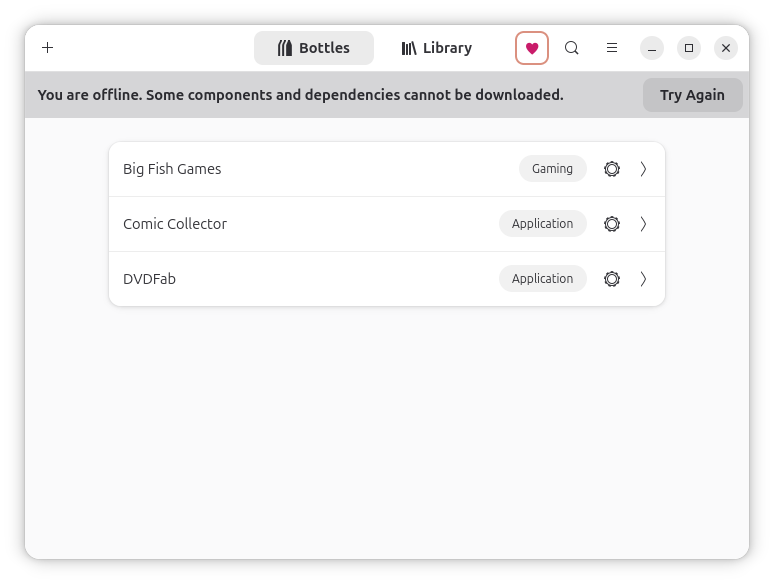Screen dimensions: 774x584
Task: Click the Gaming tag label
Action: click(x=552, y=169)
